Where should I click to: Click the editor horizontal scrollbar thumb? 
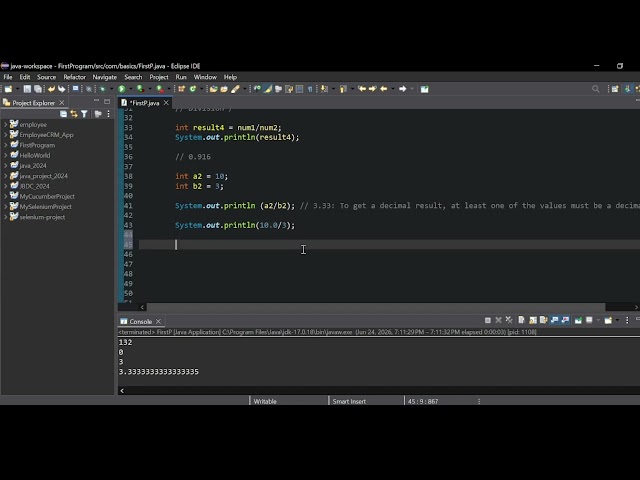tap(376, 307)
